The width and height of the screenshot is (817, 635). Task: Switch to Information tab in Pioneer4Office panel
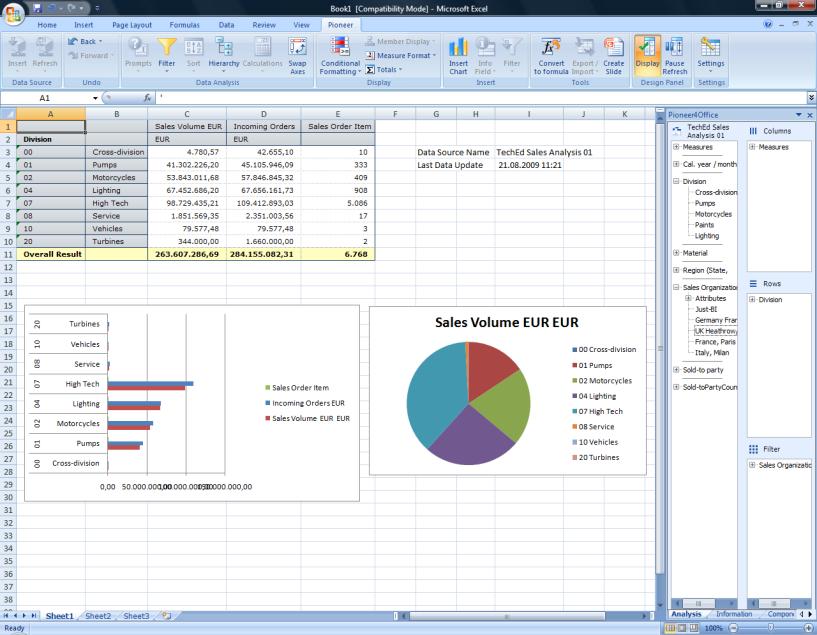(734, 614)
